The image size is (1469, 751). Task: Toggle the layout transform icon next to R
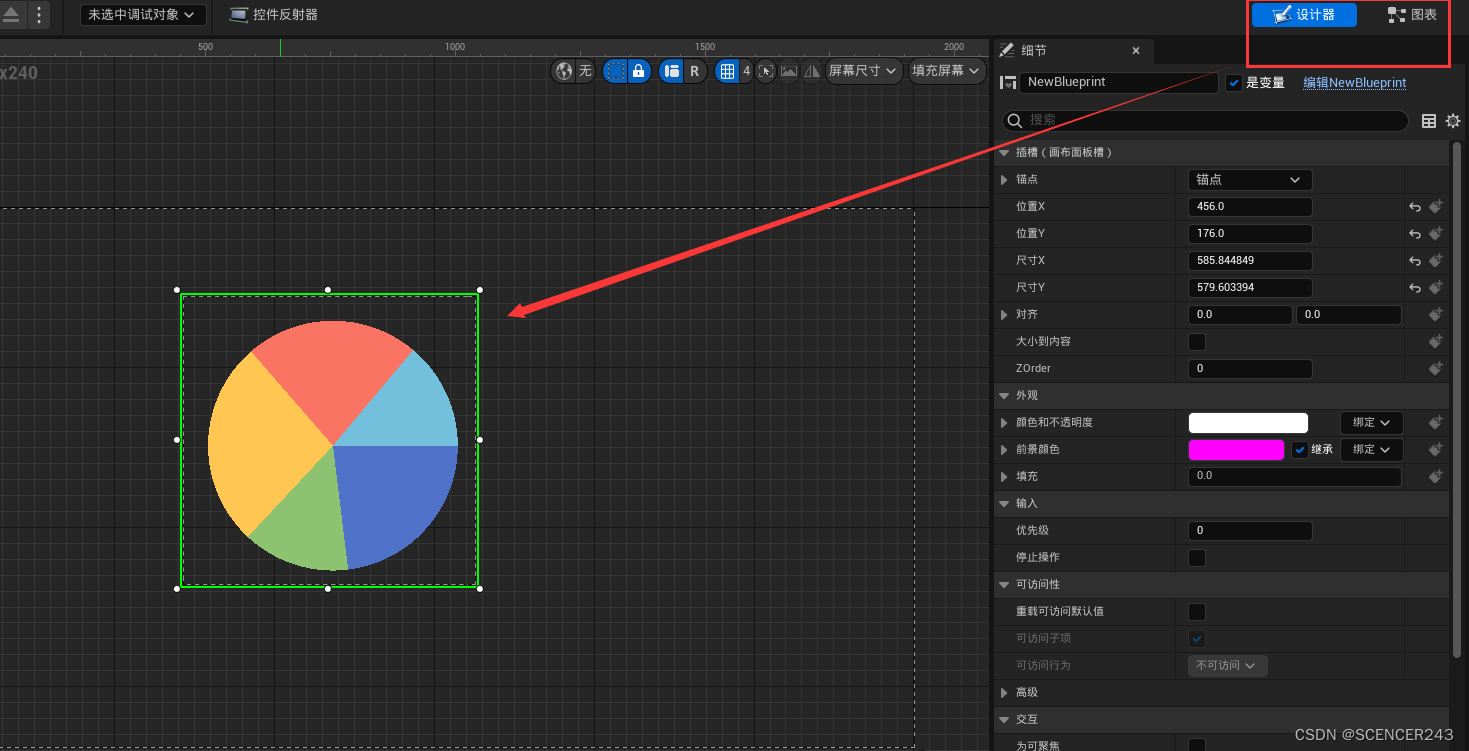point(672,71)
